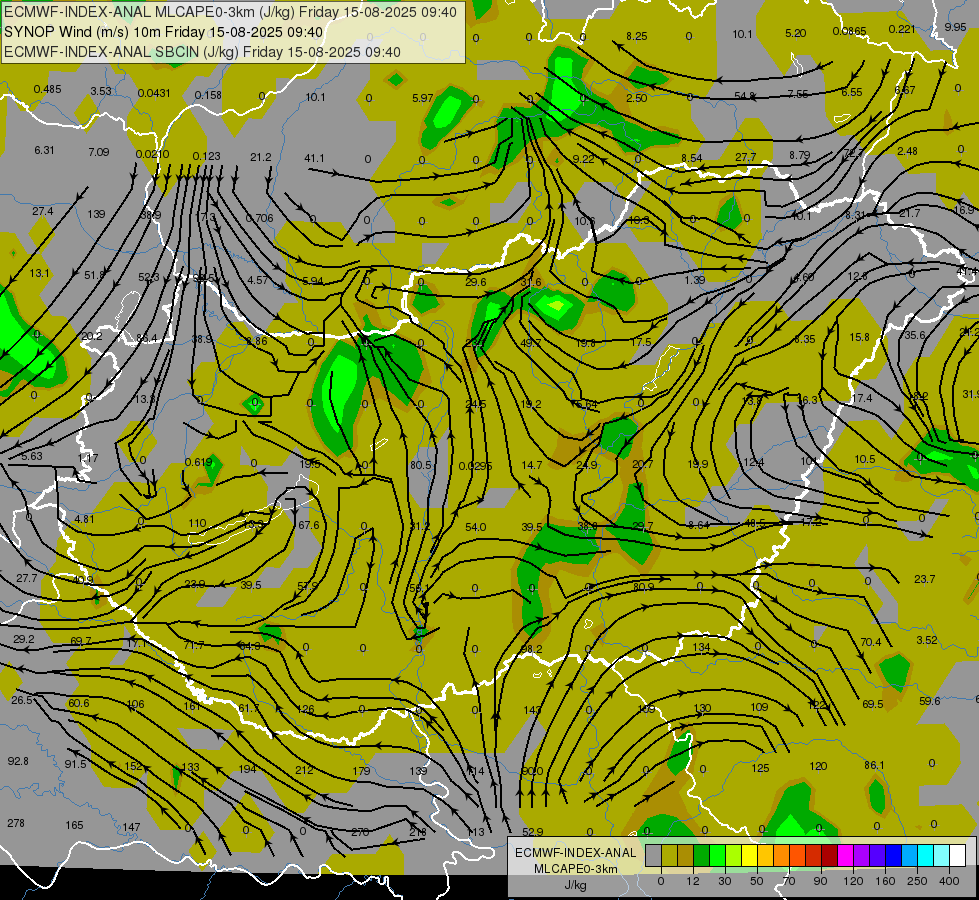
Task: Click the map value '86.1'
Action: (874, 765)
